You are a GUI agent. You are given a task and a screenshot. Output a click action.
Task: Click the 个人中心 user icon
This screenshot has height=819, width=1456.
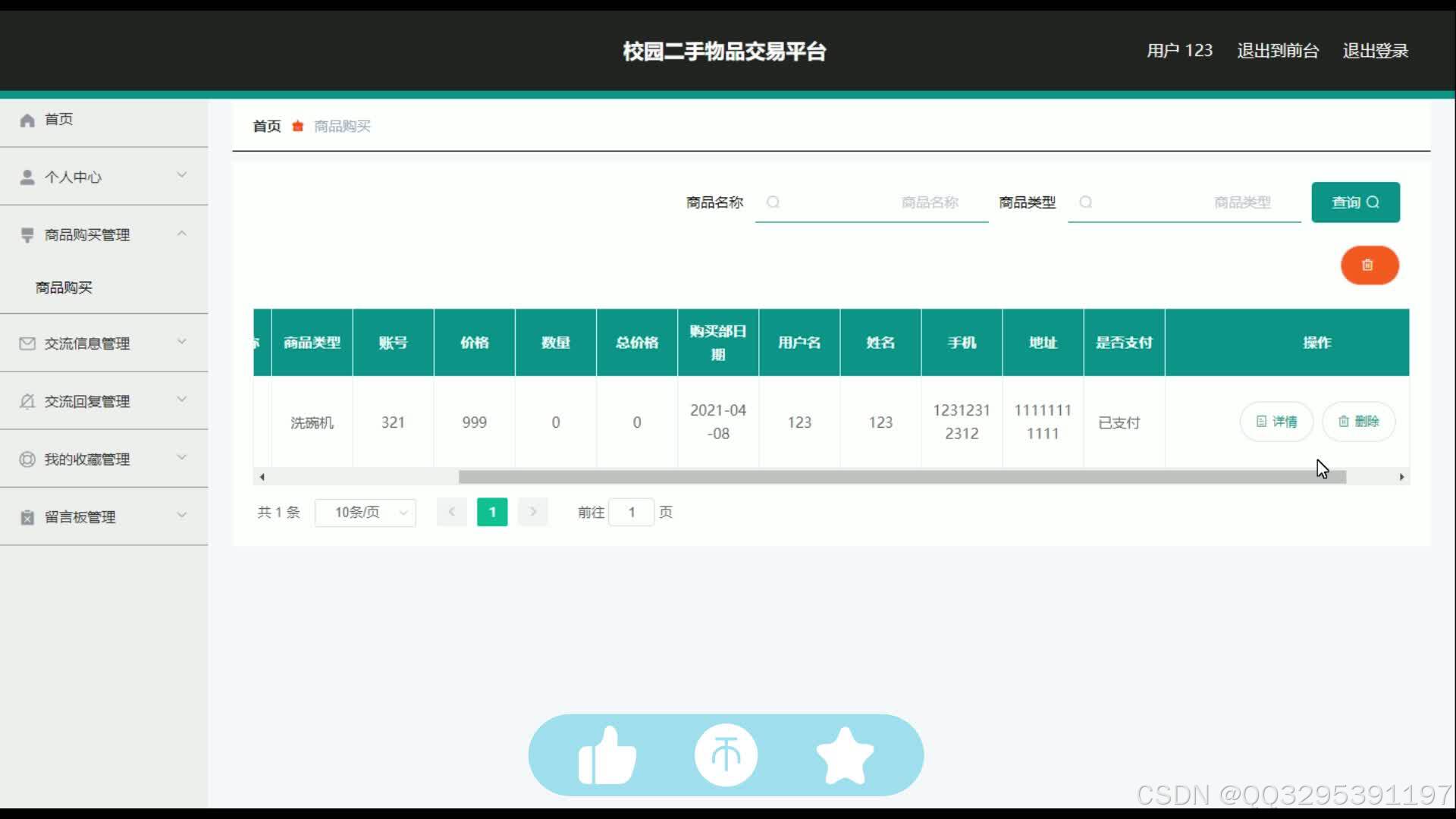[x=27, y=177]
